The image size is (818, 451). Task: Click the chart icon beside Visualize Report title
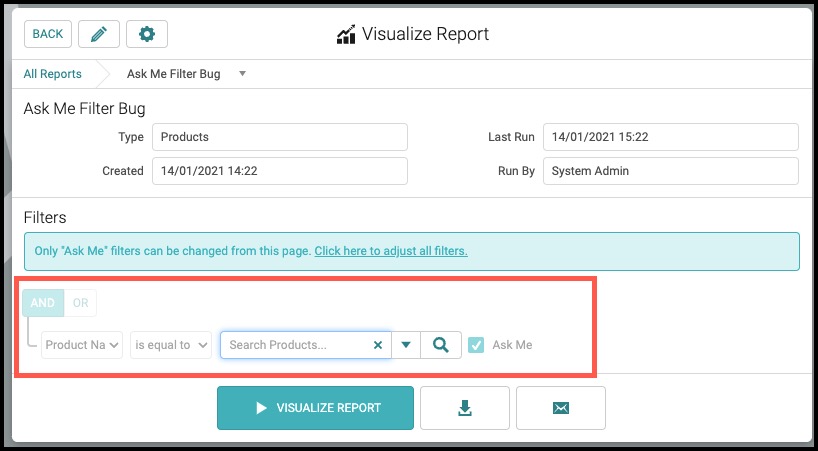point(346,35)
